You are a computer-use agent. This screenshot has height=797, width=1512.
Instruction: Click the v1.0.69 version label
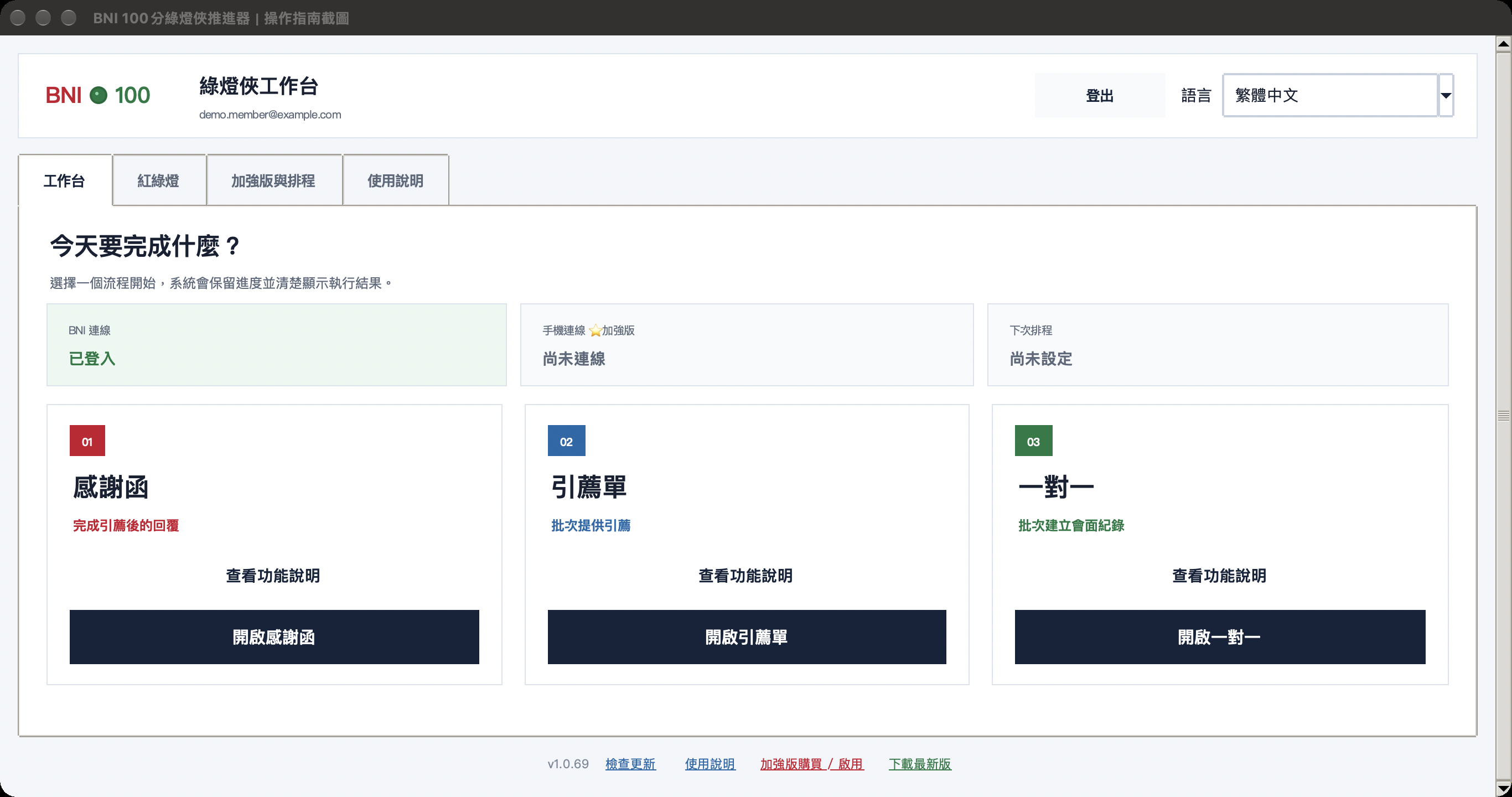pos(568,764)
